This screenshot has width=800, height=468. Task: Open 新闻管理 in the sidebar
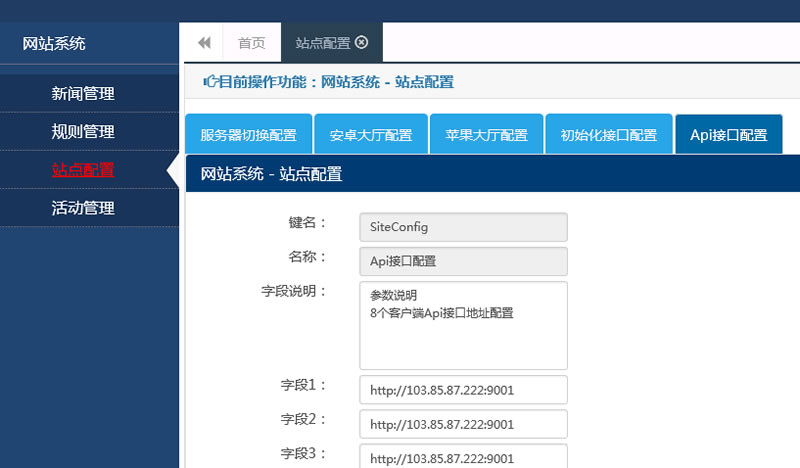83,94
